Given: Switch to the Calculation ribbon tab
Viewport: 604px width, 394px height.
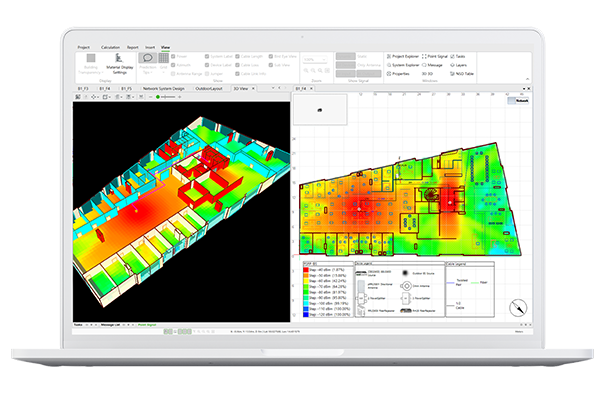Looking at the screenshot, I should pos(110,47).
